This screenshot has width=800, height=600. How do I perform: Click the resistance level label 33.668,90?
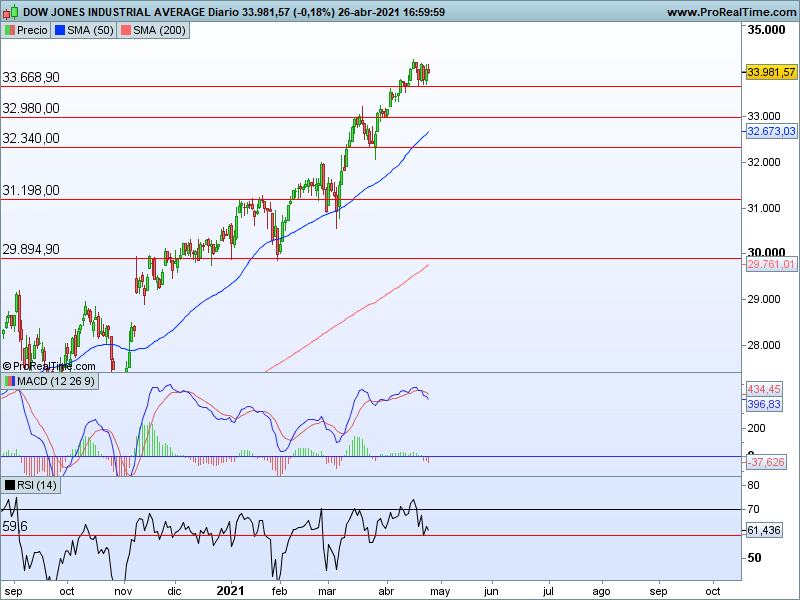click(31, 77)
